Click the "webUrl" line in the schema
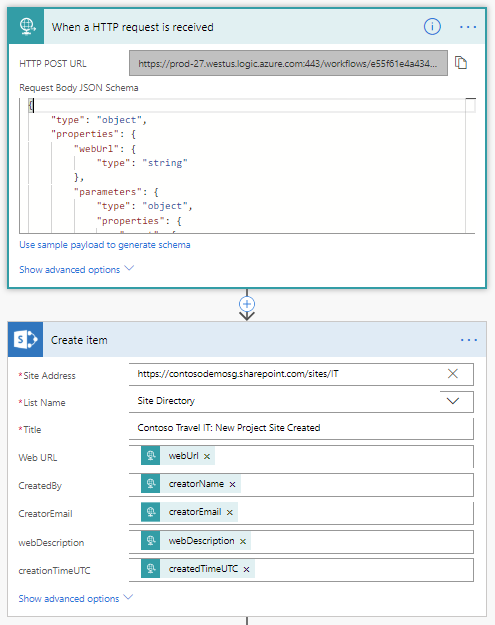The width and height of the screenshot is (495, 625). pyautogui.click(x=104, y=149)
